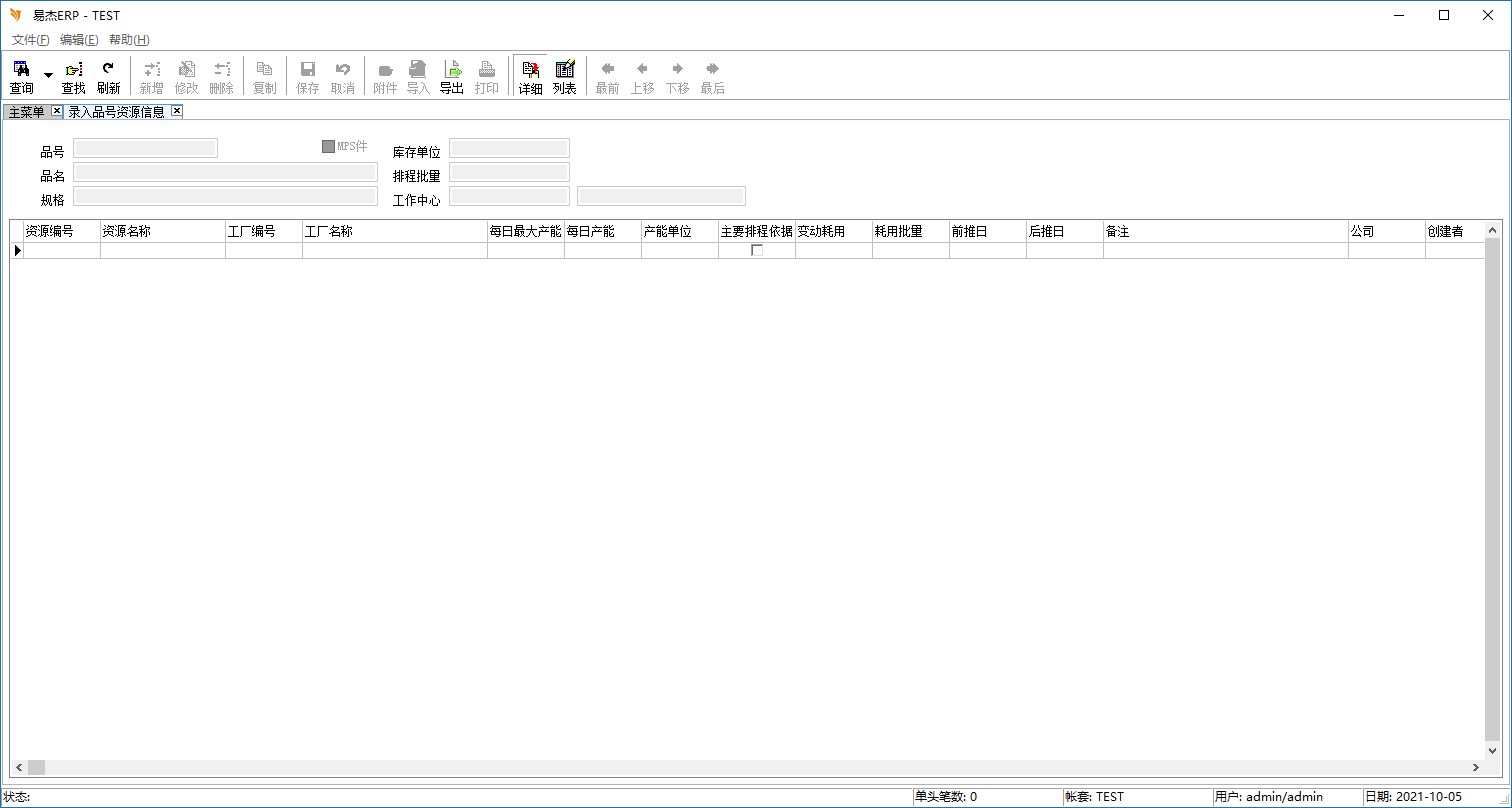
Task: Open the 帮助(H) menu
Action: click(x=129, y=40)
